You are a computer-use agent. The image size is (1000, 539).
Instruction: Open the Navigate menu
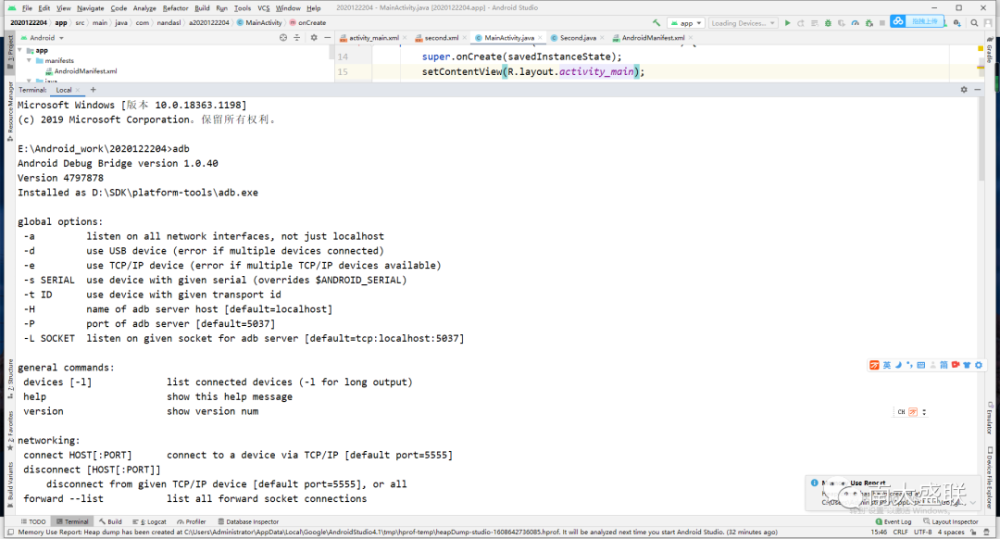tap(91, 8)
